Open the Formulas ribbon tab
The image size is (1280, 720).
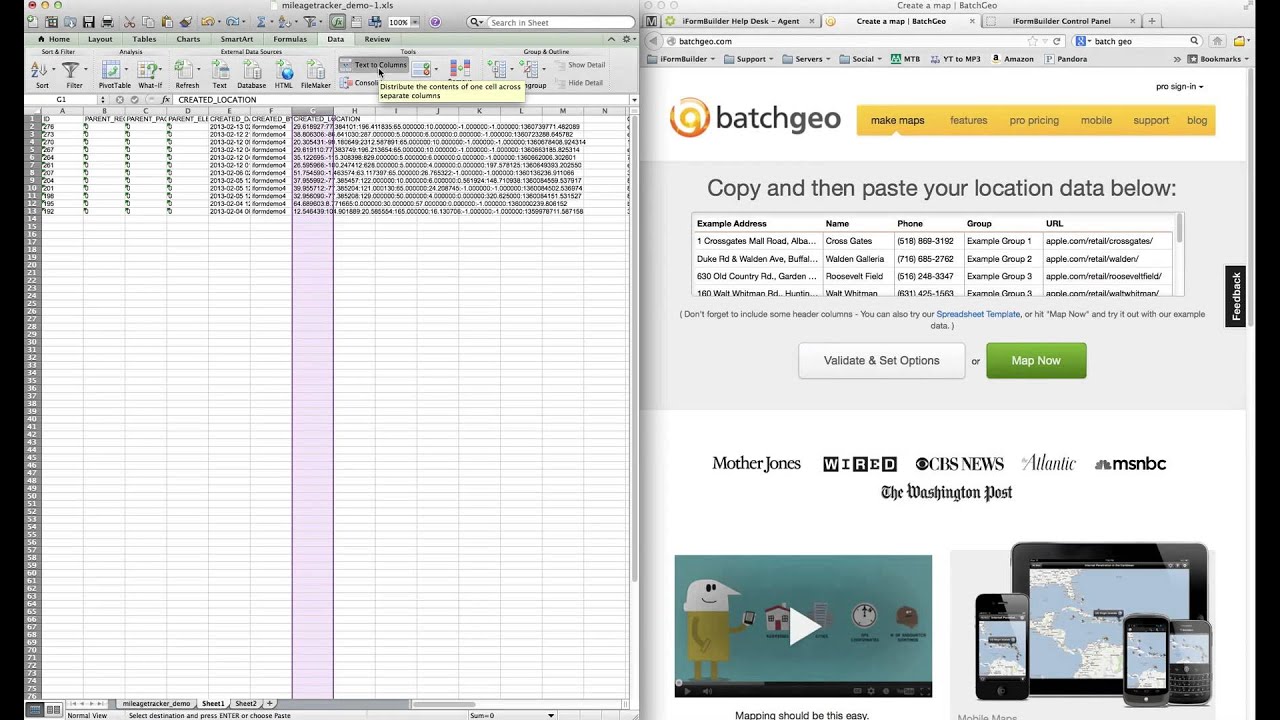coord(290,39)
